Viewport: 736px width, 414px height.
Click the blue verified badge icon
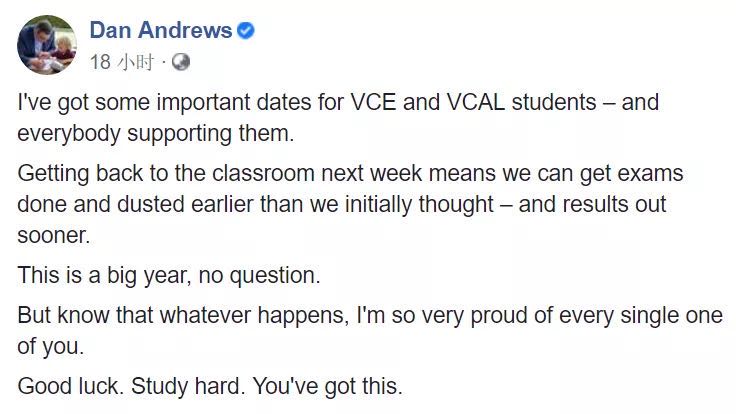246,31
